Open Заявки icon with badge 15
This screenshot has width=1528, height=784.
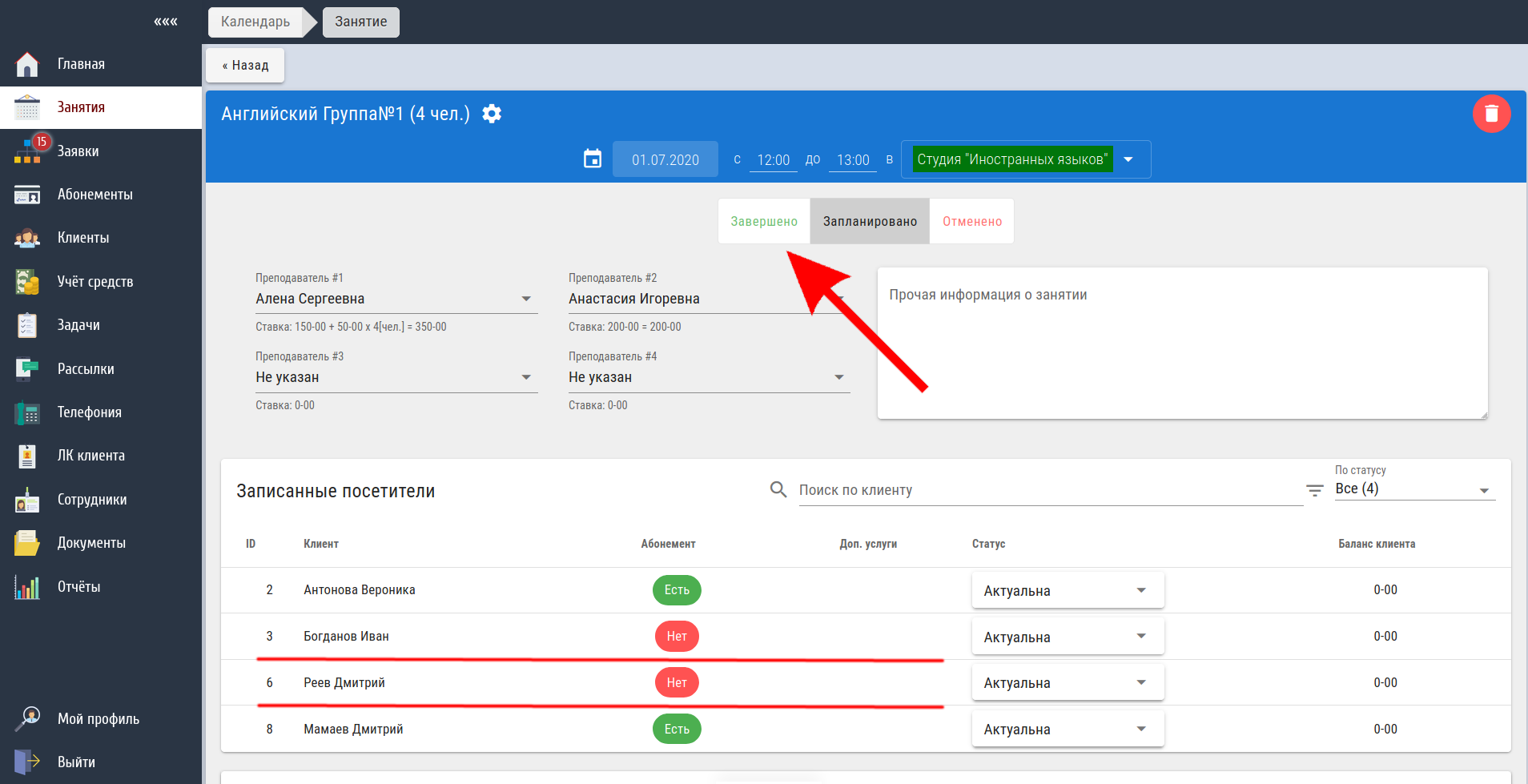29,151
